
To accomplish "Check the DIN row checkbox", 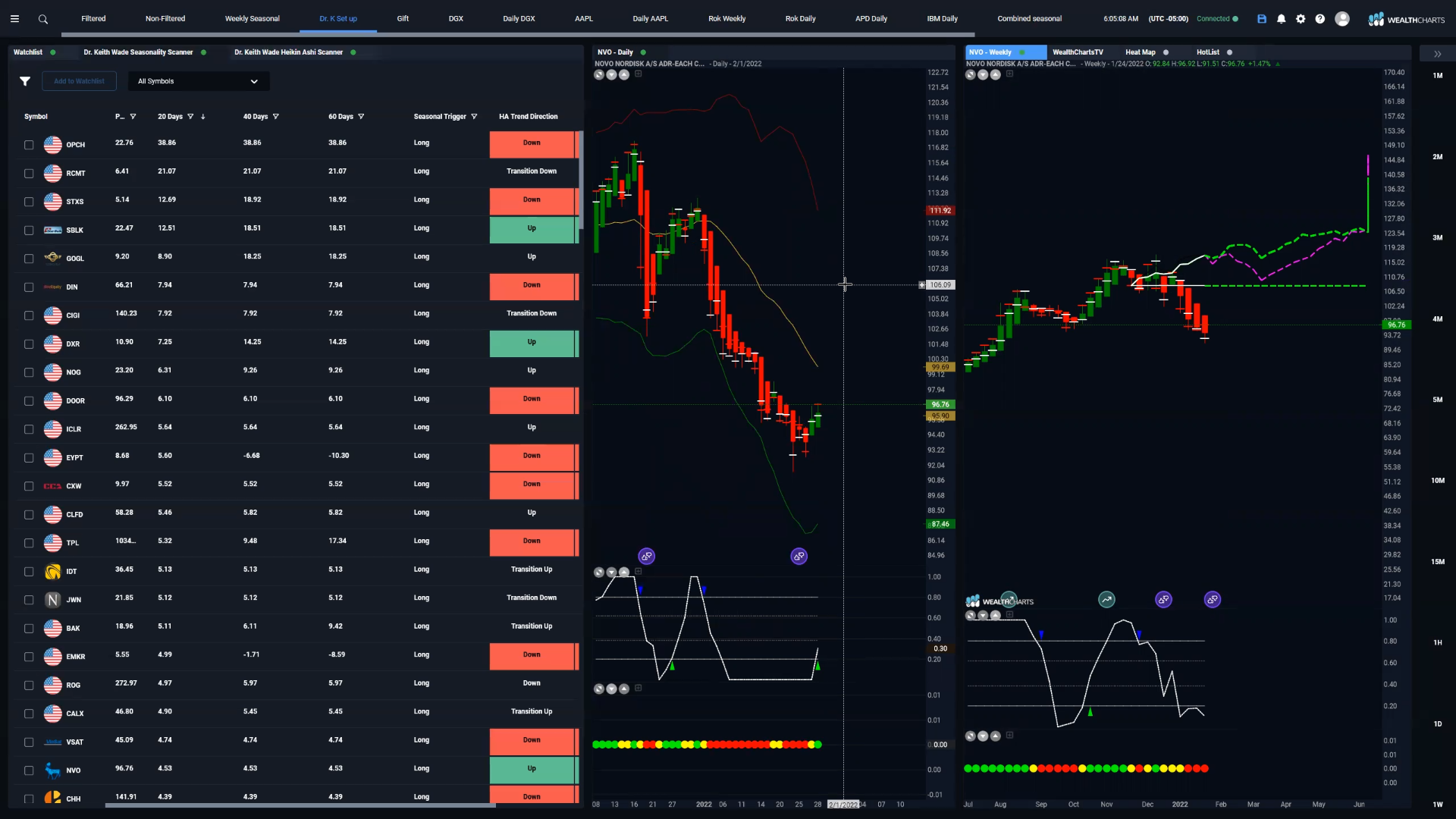I will pyautogui.click(x=29, y=287).
